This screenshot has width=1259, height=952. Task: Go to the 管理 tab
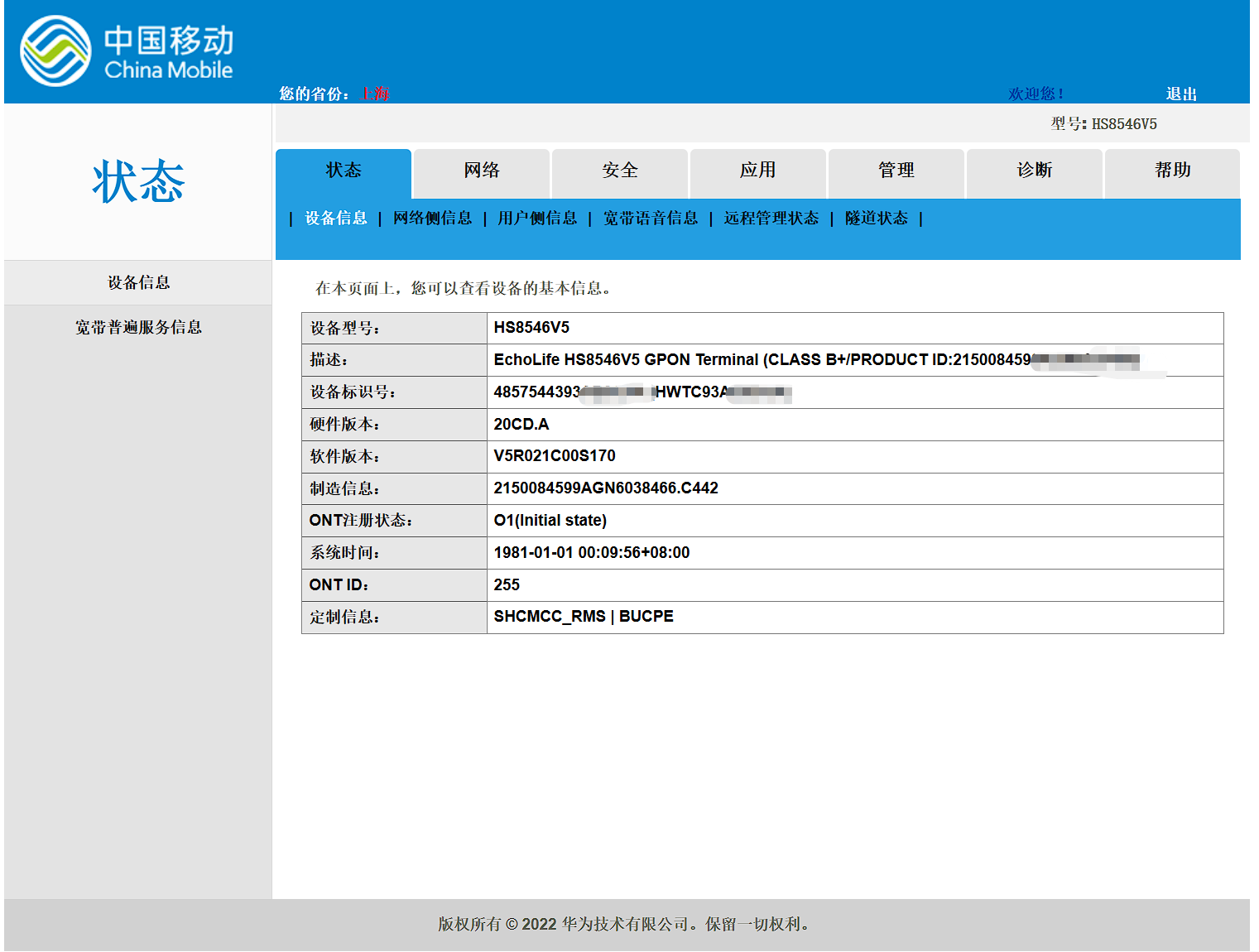click(x=896, y=171)
